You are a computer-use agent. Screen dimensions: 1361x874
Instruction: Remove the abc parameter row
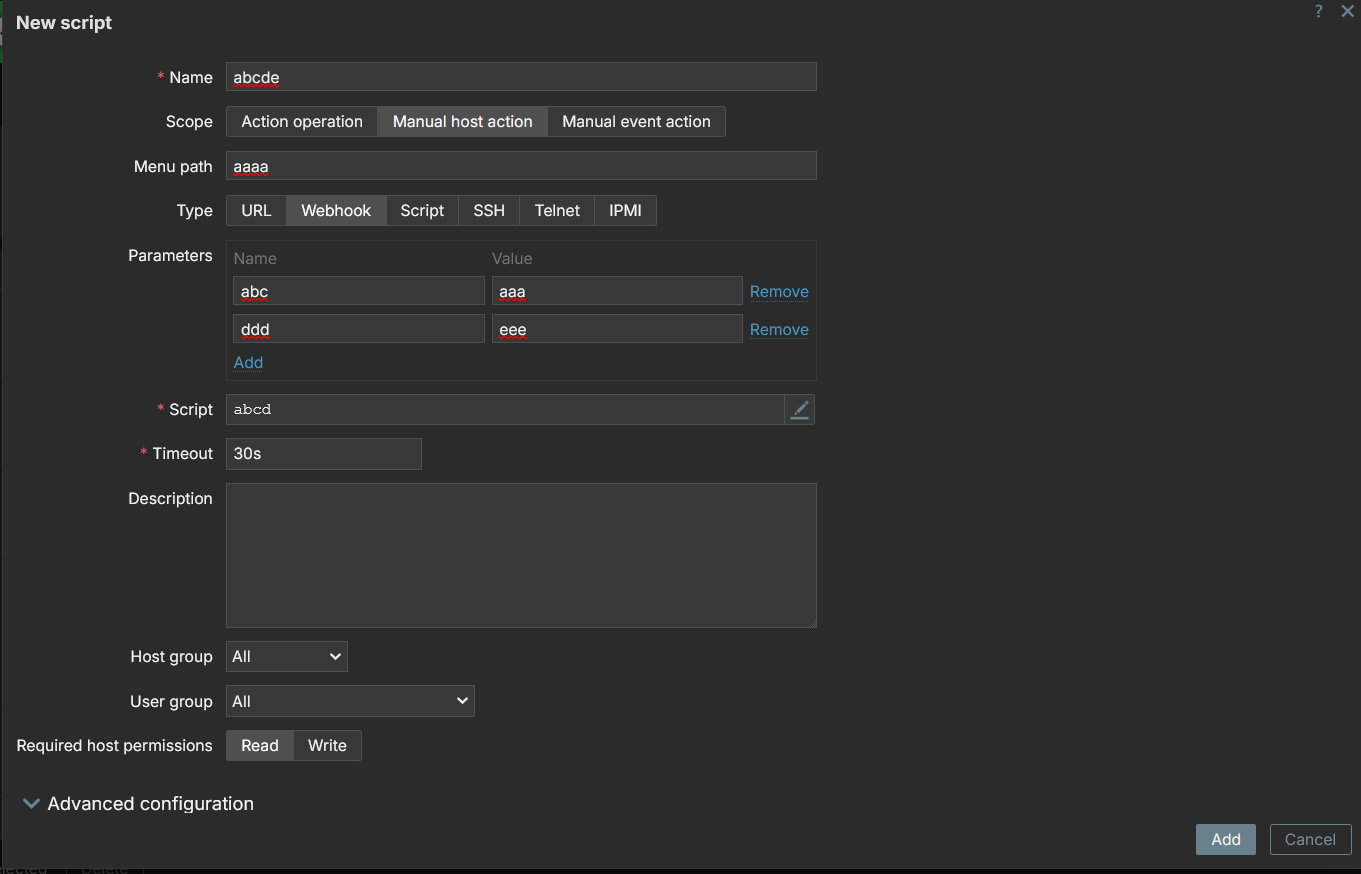pyautogui.click(x=779, y=292)
